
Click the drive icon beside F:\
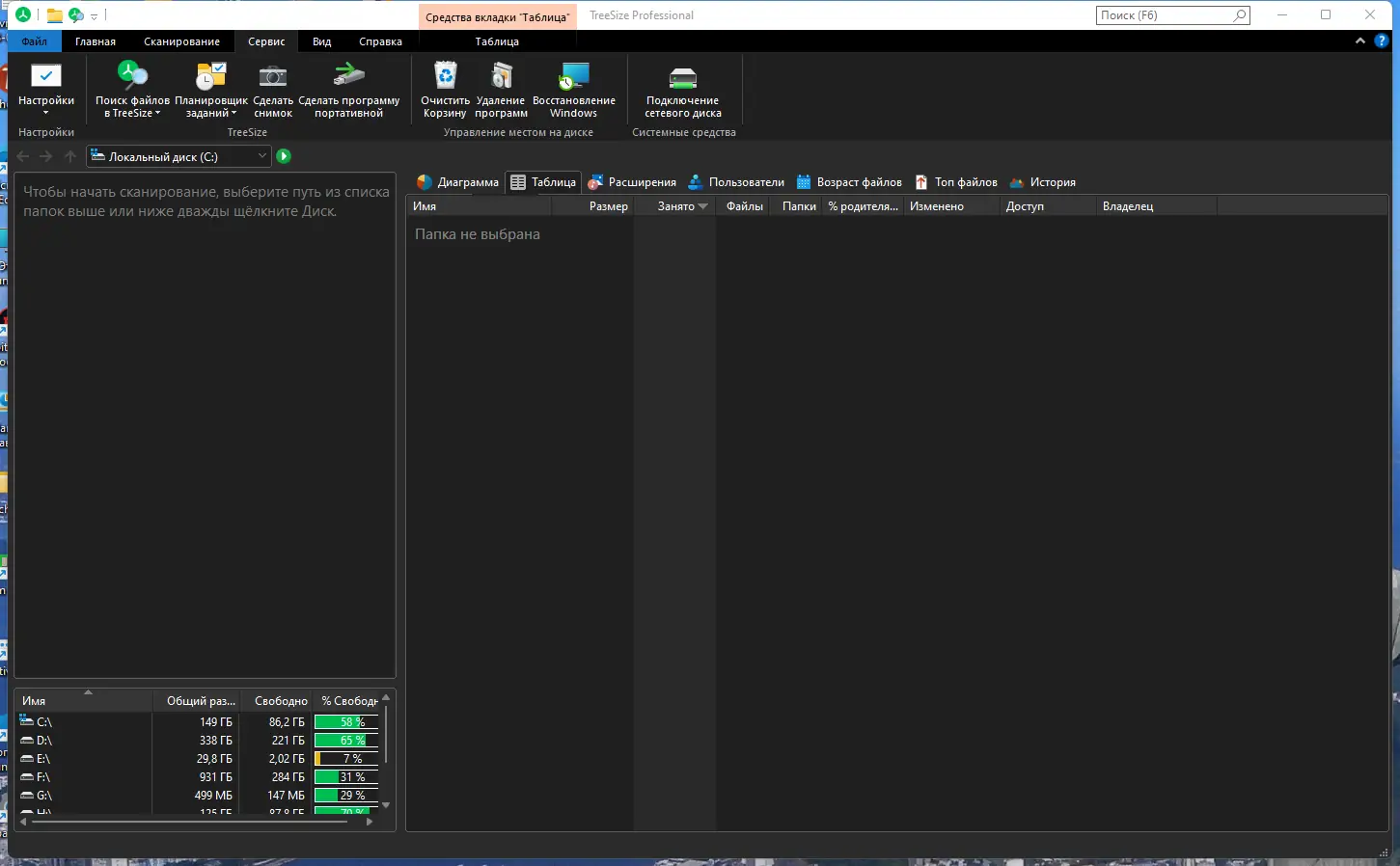[x=27, y=777]
